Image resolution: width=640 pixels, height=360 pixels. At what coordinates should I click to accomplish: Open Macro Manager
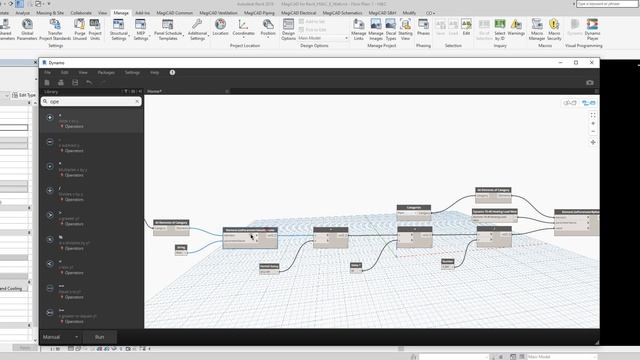point(537,29)
